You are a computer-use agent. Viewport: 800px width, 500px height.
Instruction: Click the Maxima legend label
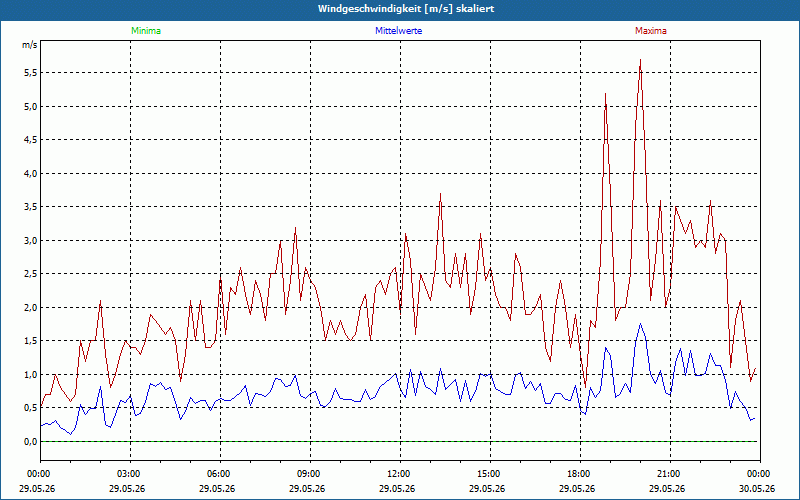pos(651,31)
